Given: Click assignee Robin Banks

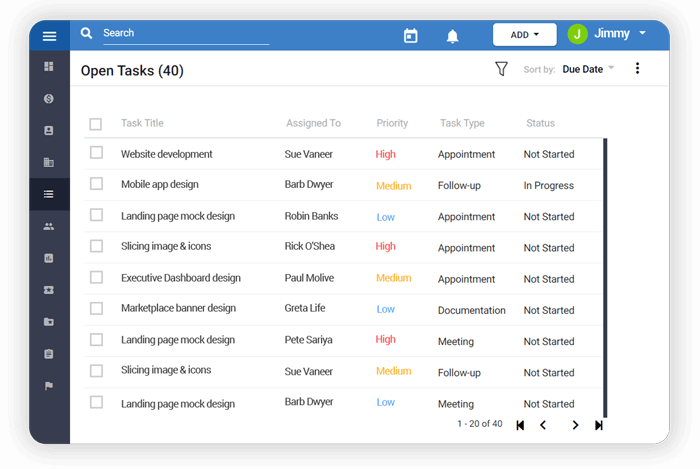Looking at the screenshot, I should (x=311, y=216).
